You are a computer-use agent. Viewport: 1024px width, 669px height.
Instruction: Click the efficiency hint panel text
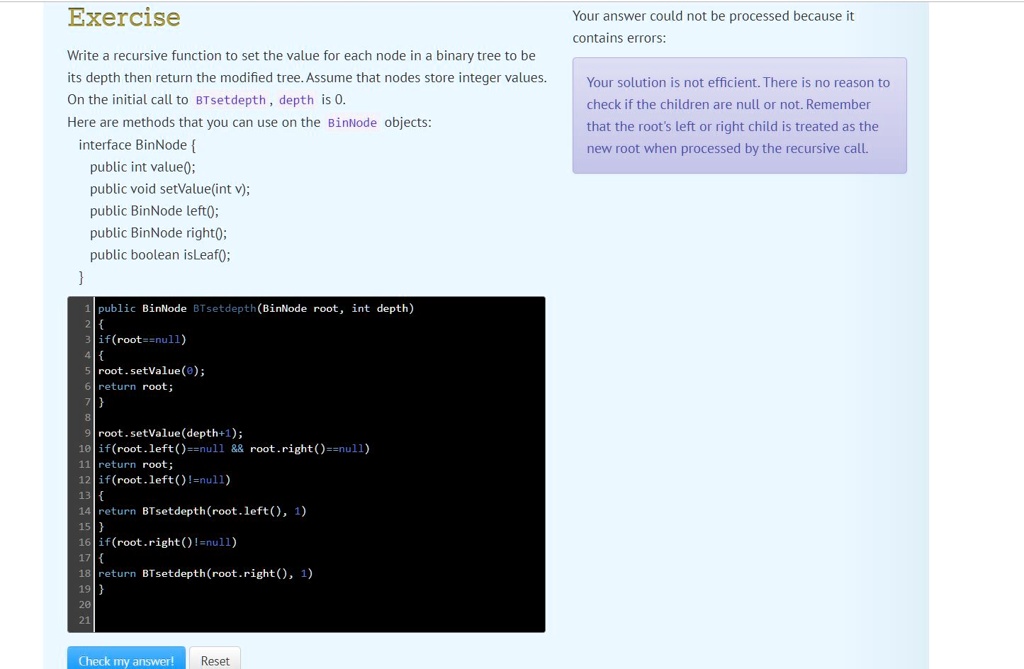(739, 115)
